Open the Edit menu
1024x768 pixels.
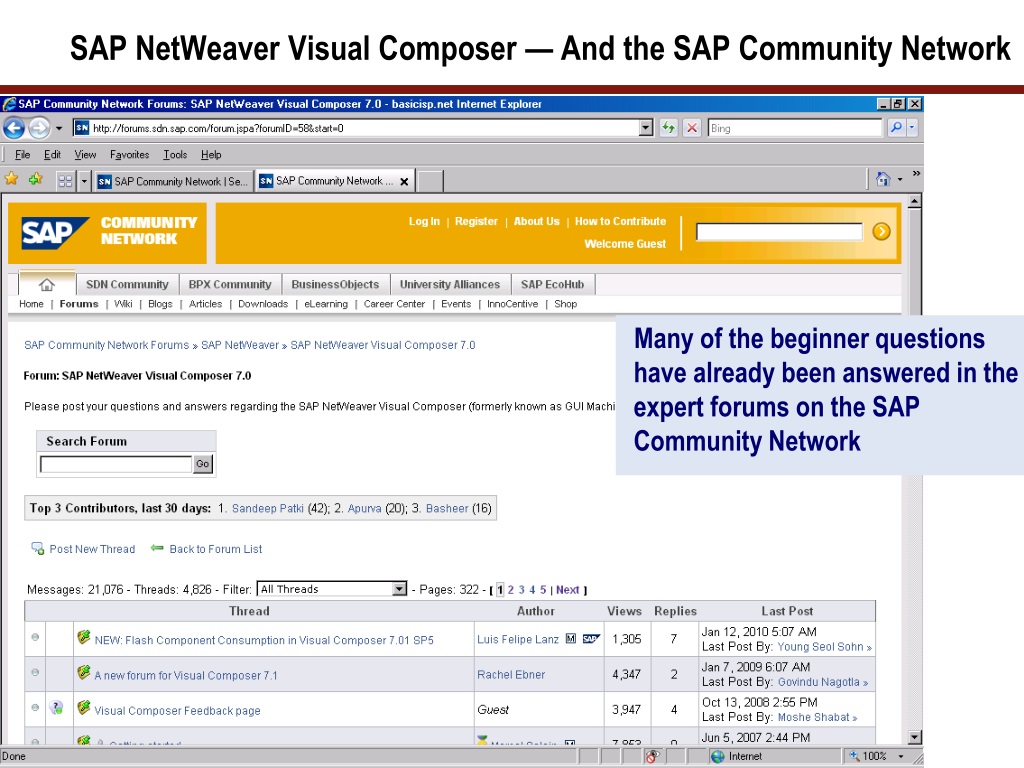52,155
